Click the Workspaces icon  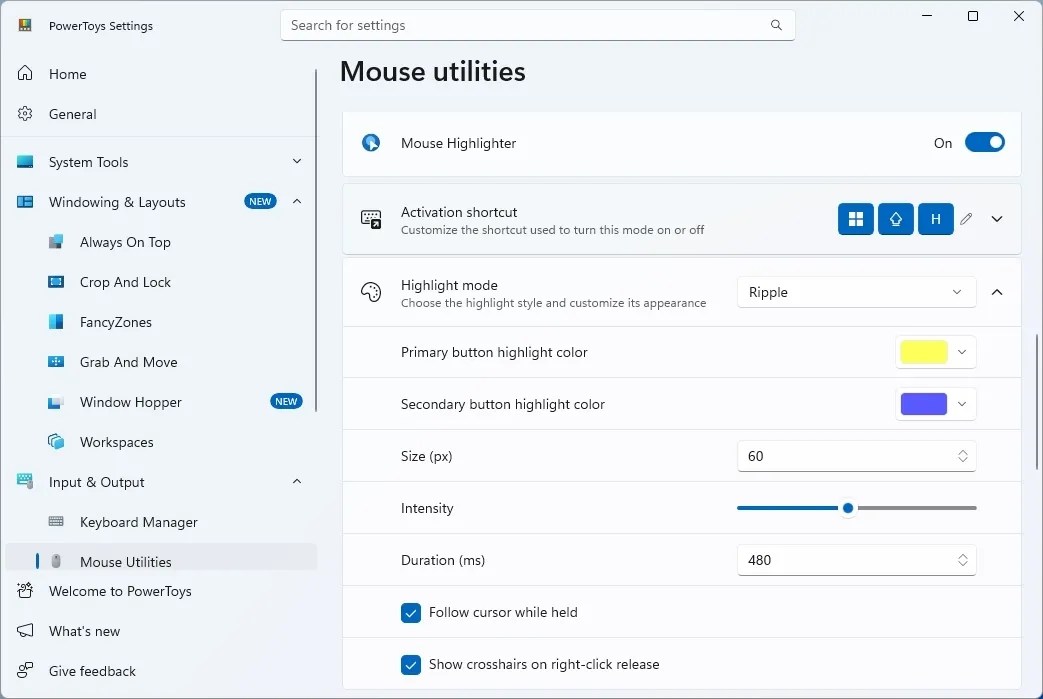pos(56,442)
